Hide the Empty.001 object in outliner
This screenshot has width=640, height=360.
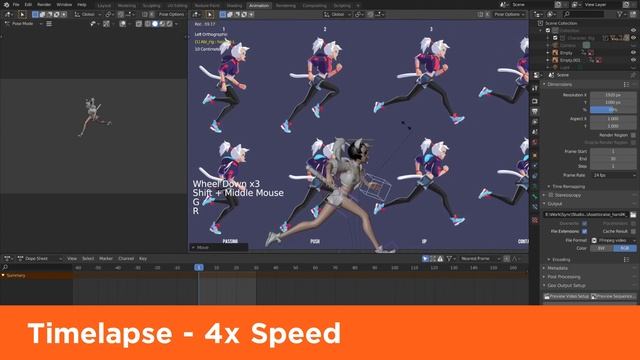click(x=633, y=60)
